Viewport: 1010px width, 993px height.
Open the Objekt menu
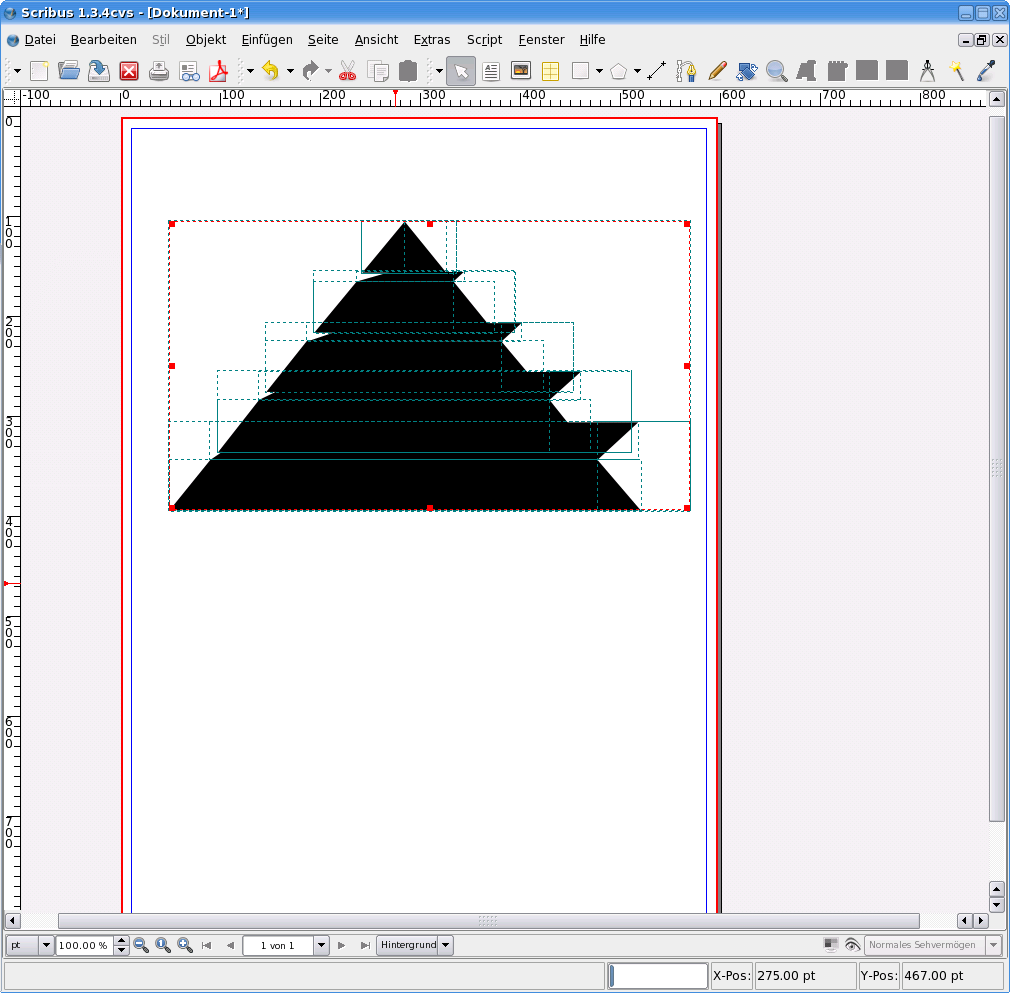[x=205, y=40]
